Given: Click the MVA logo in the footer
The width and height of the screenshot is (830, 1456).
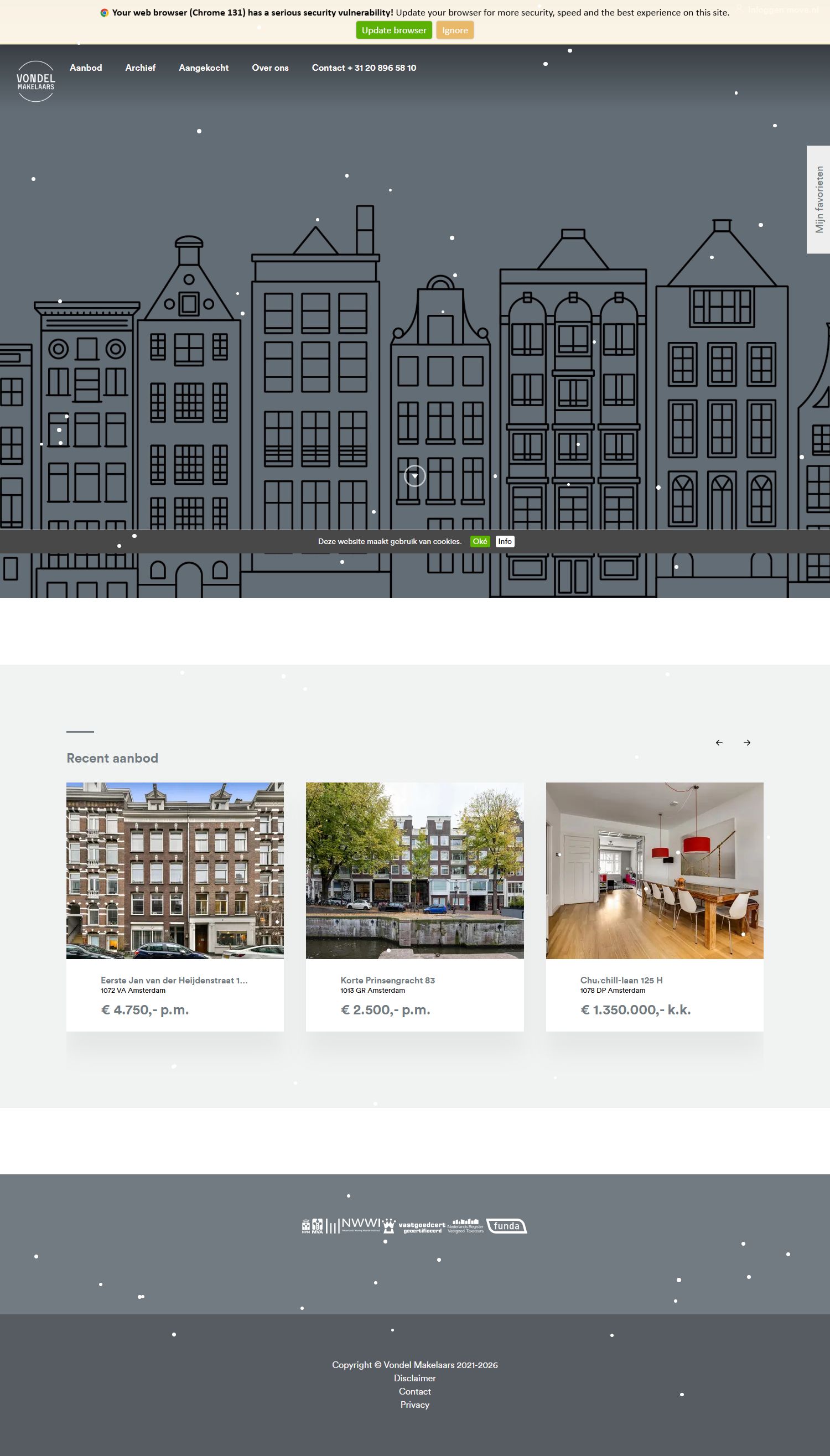Looking at the screenshot, I should (x=318, y=1226).
